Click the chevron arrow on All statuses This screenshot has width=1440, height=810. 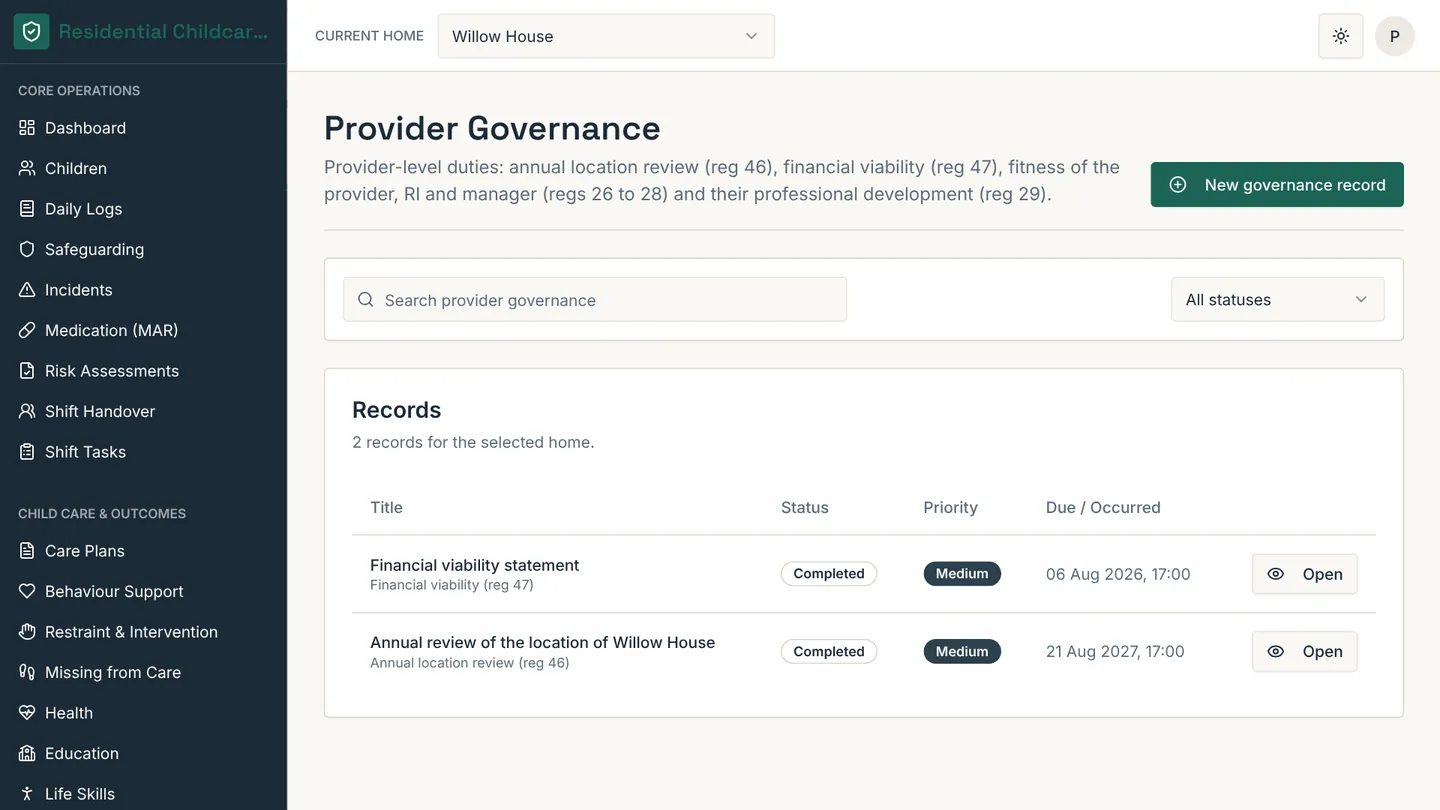click(1361, 300)
